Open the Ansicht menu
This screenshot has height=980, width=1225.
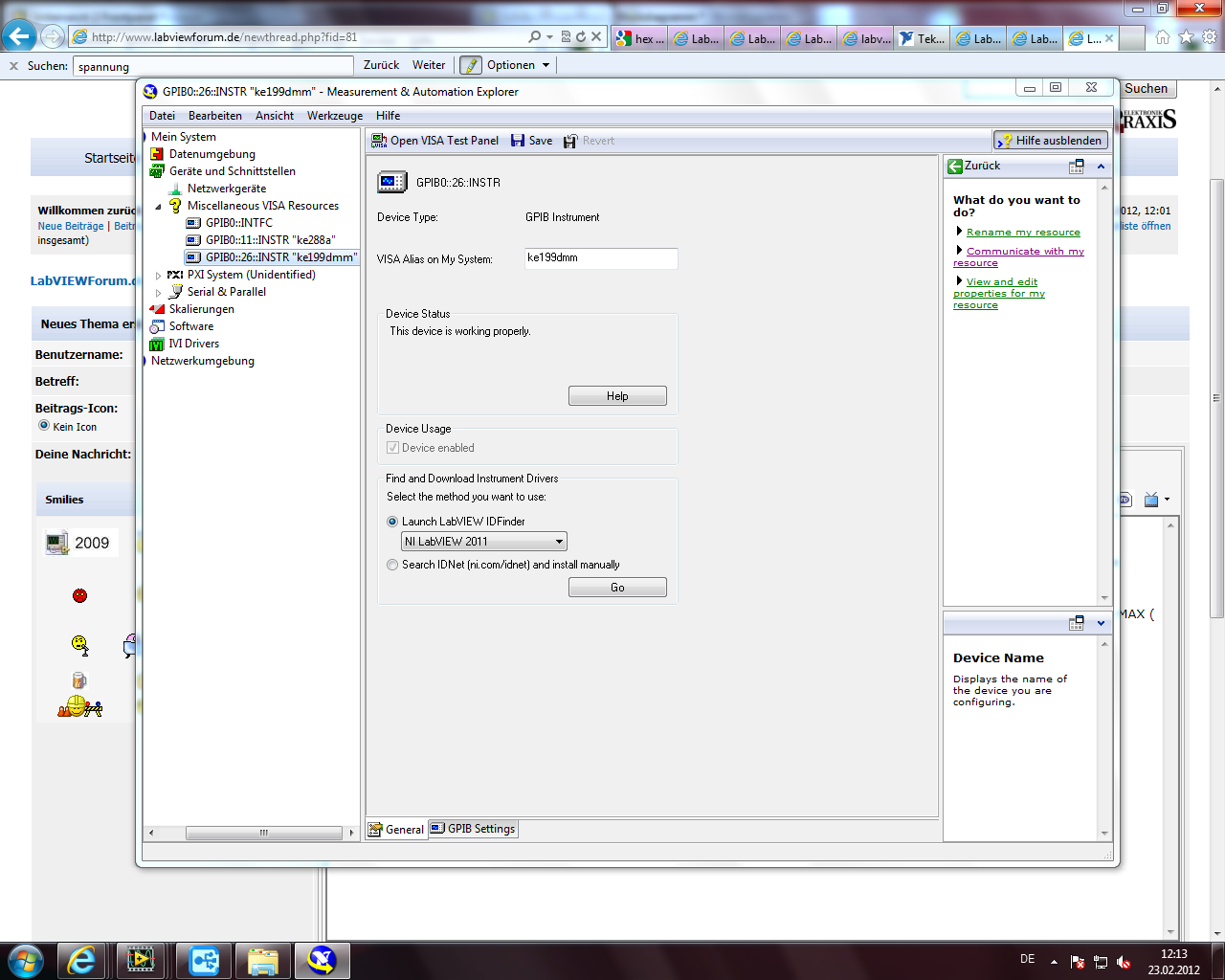point(275,116)
